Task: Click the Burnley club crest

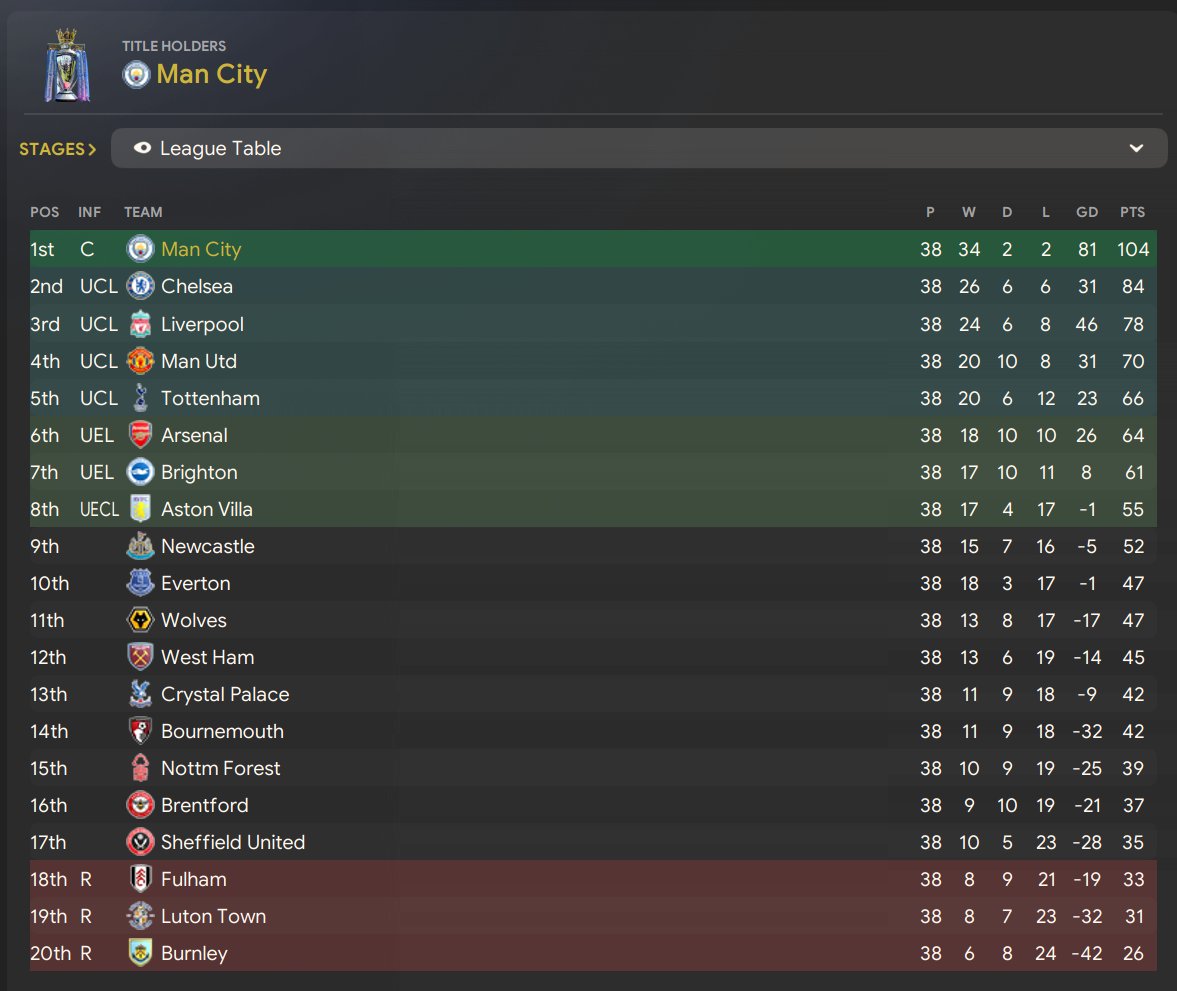Action: 140,953
